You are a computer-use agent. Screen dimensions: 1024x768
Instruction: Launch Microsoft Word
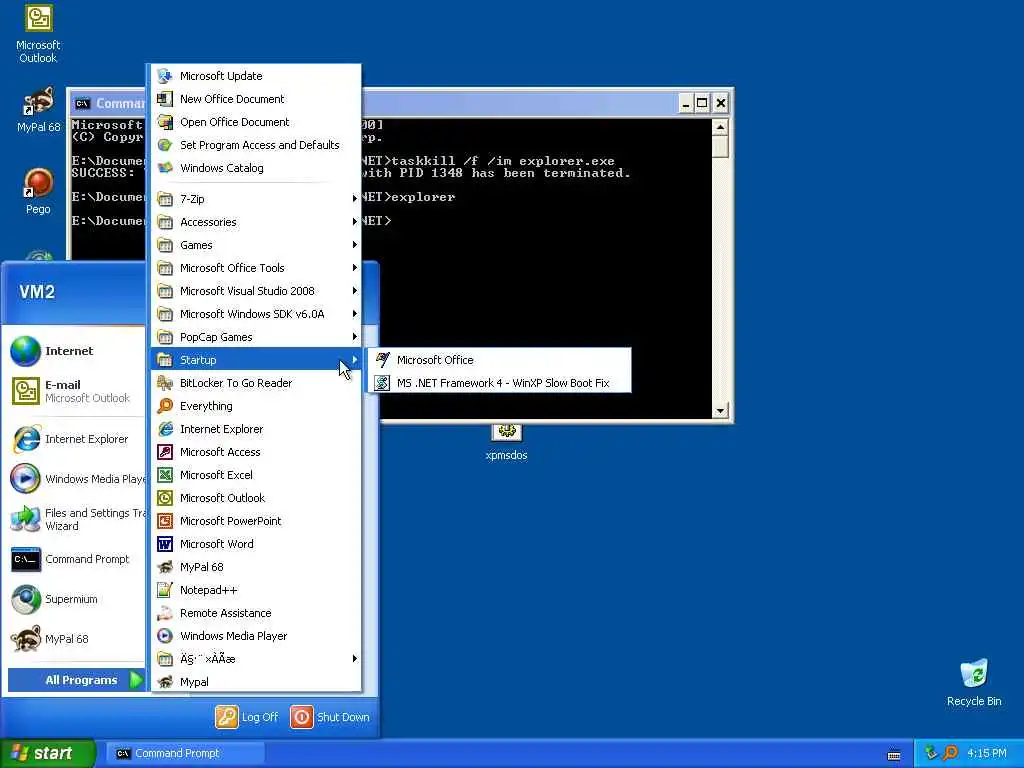pos(256,544)
